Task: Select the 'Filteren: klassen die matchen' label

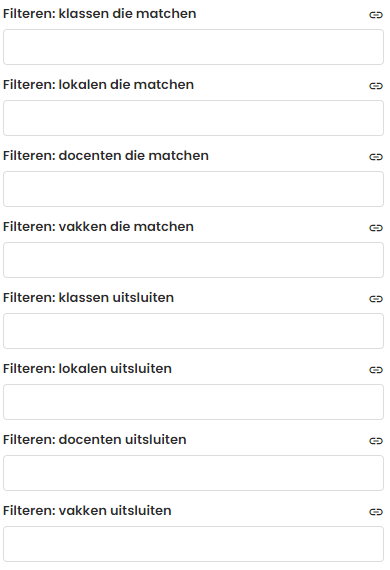Action: pyautogui.click(x=100, y=14)
